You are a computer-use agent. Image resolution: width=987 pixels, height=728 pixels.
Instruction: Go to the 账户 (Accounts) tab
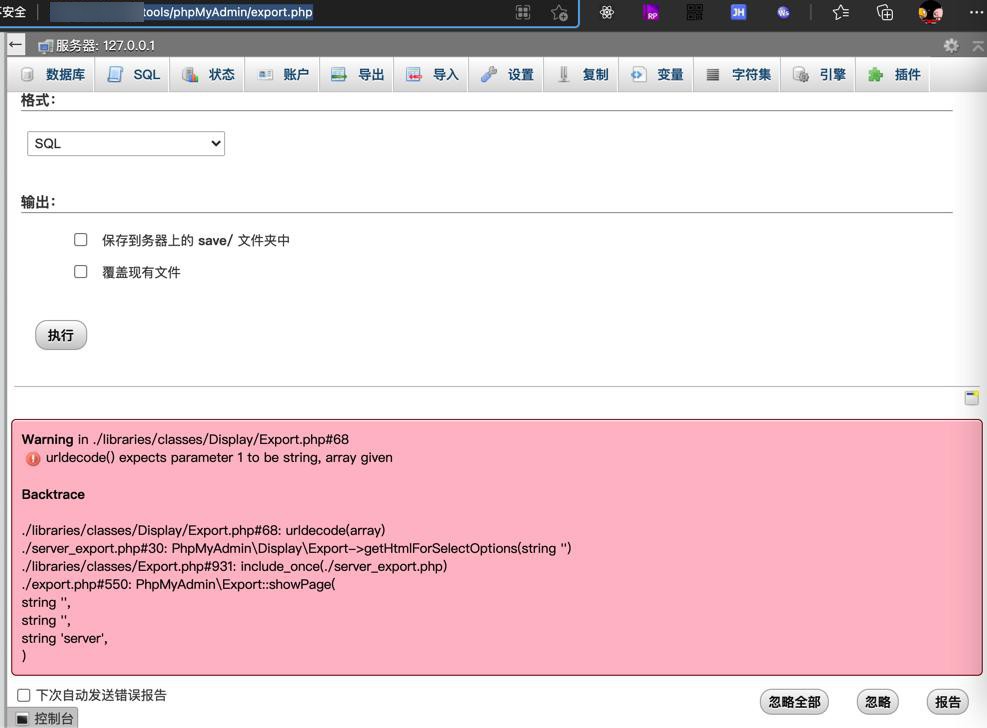click(283, 74)
